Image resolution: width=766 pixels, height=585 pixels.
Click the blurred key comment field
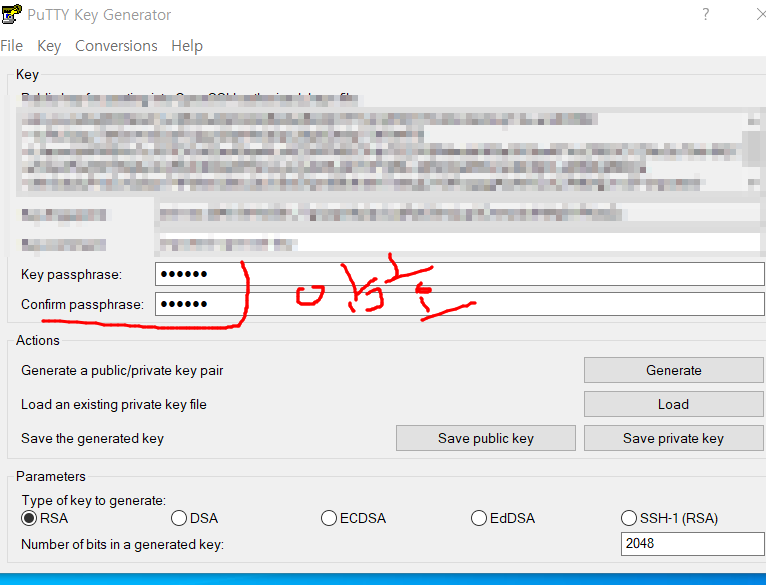(x=459, y=244)
